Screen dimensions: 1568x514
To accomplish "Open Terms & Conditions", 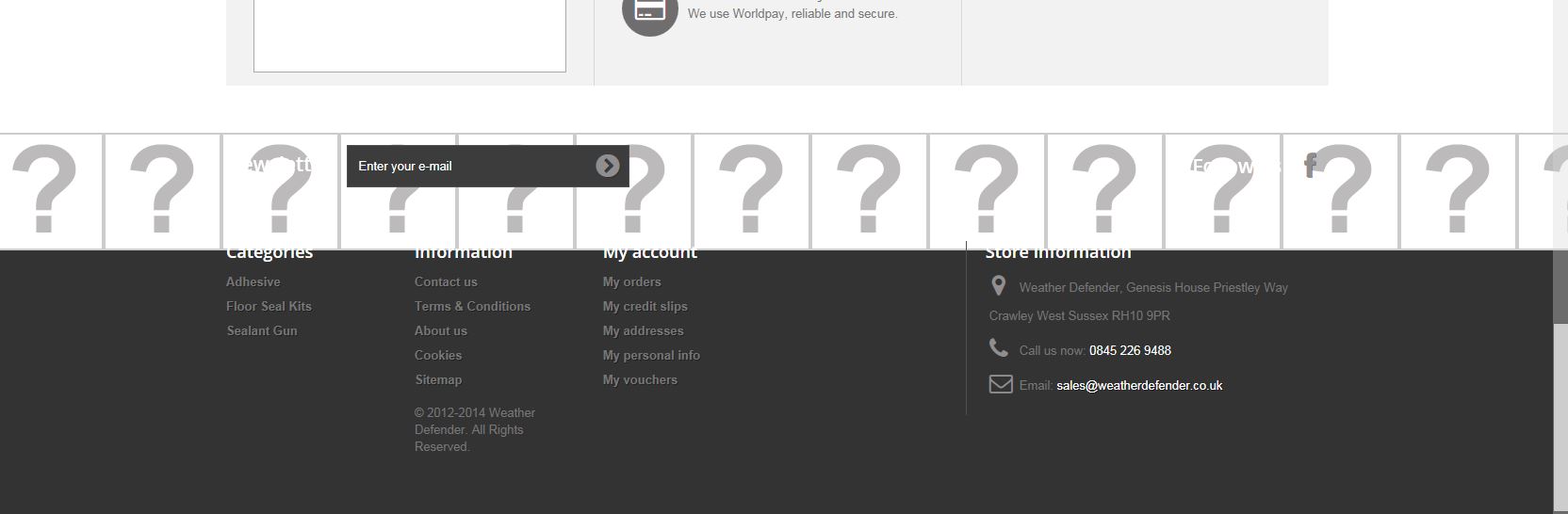I will click(472, 306).
